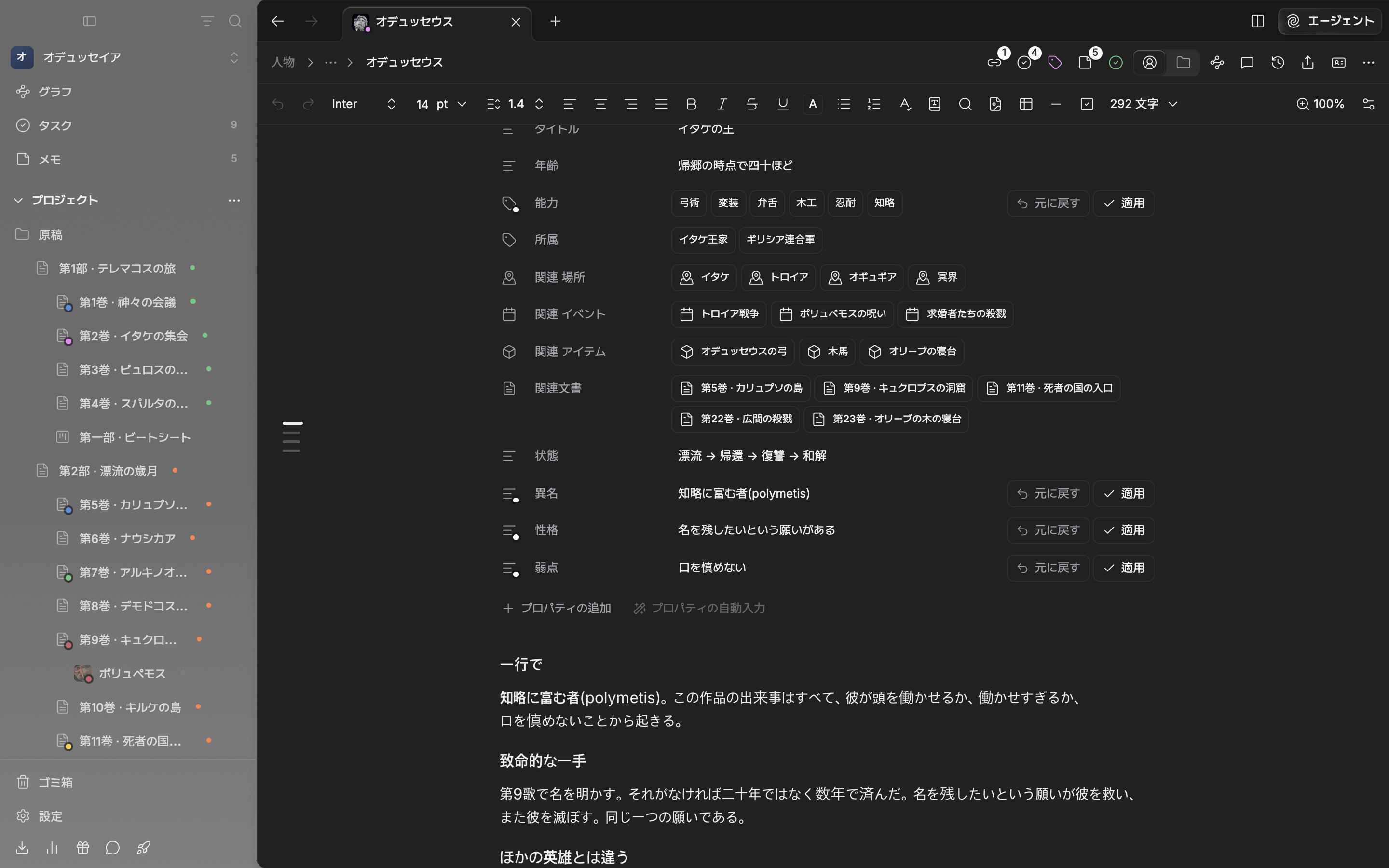Open the version history icon

(x=1278, y=63)
